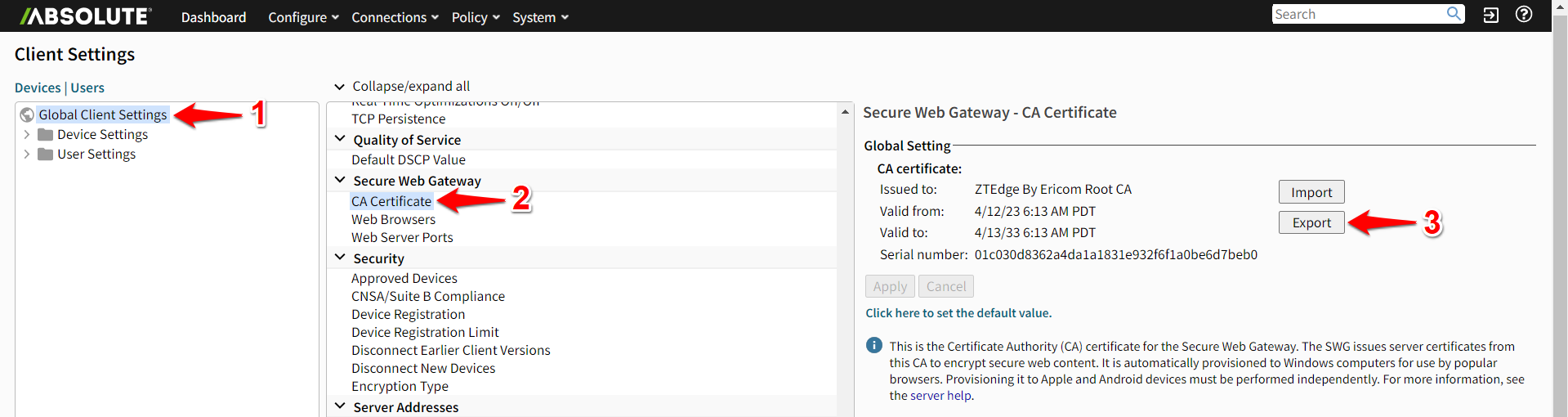1568x417 pixels.
Task: Select the Web Browsers setting
Action: [x=394, y=219]
